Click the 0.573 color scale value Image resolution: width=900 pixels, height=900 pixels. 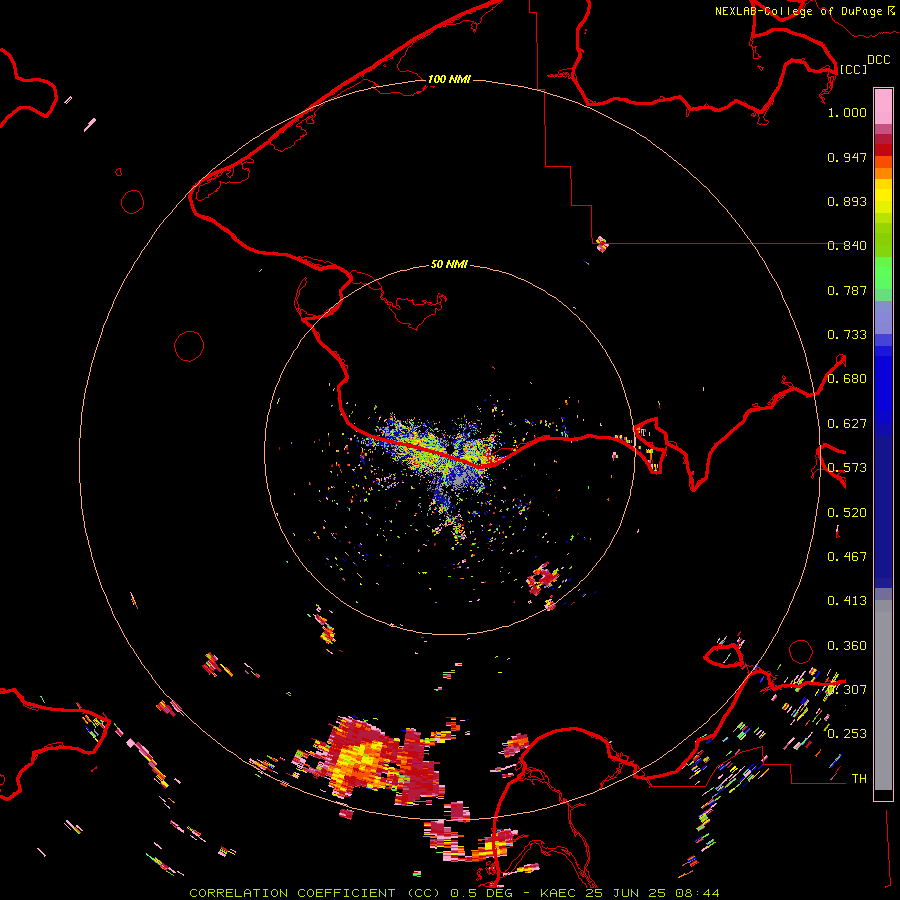[x=847, y=468]
